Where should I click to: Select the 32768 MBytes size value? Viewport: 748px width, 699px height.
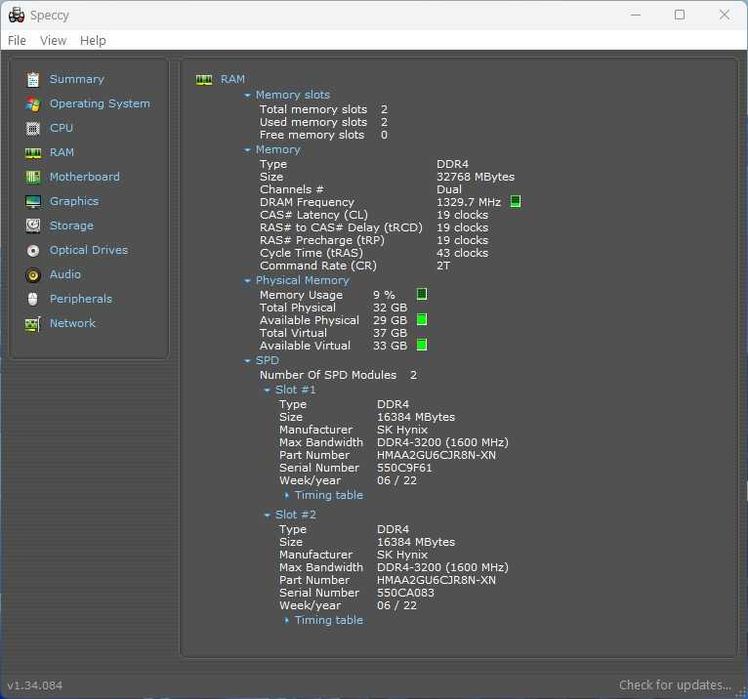tap(475, 177)
